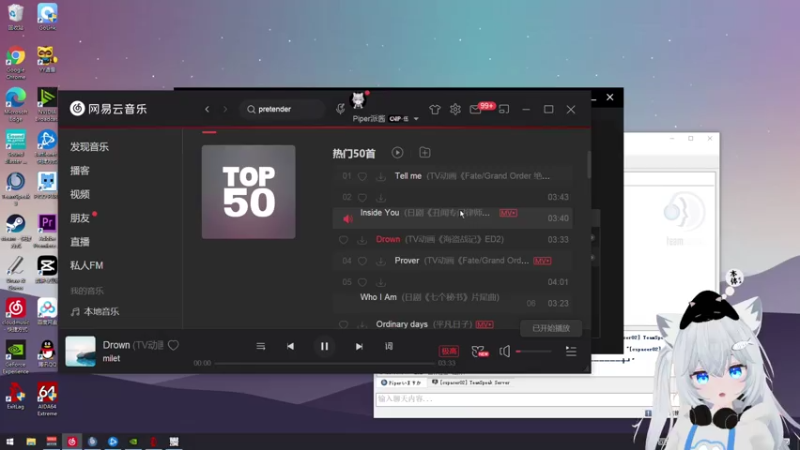Open the user avatar profile
Viewport: 800px width, 450px height.
[359, 100]
